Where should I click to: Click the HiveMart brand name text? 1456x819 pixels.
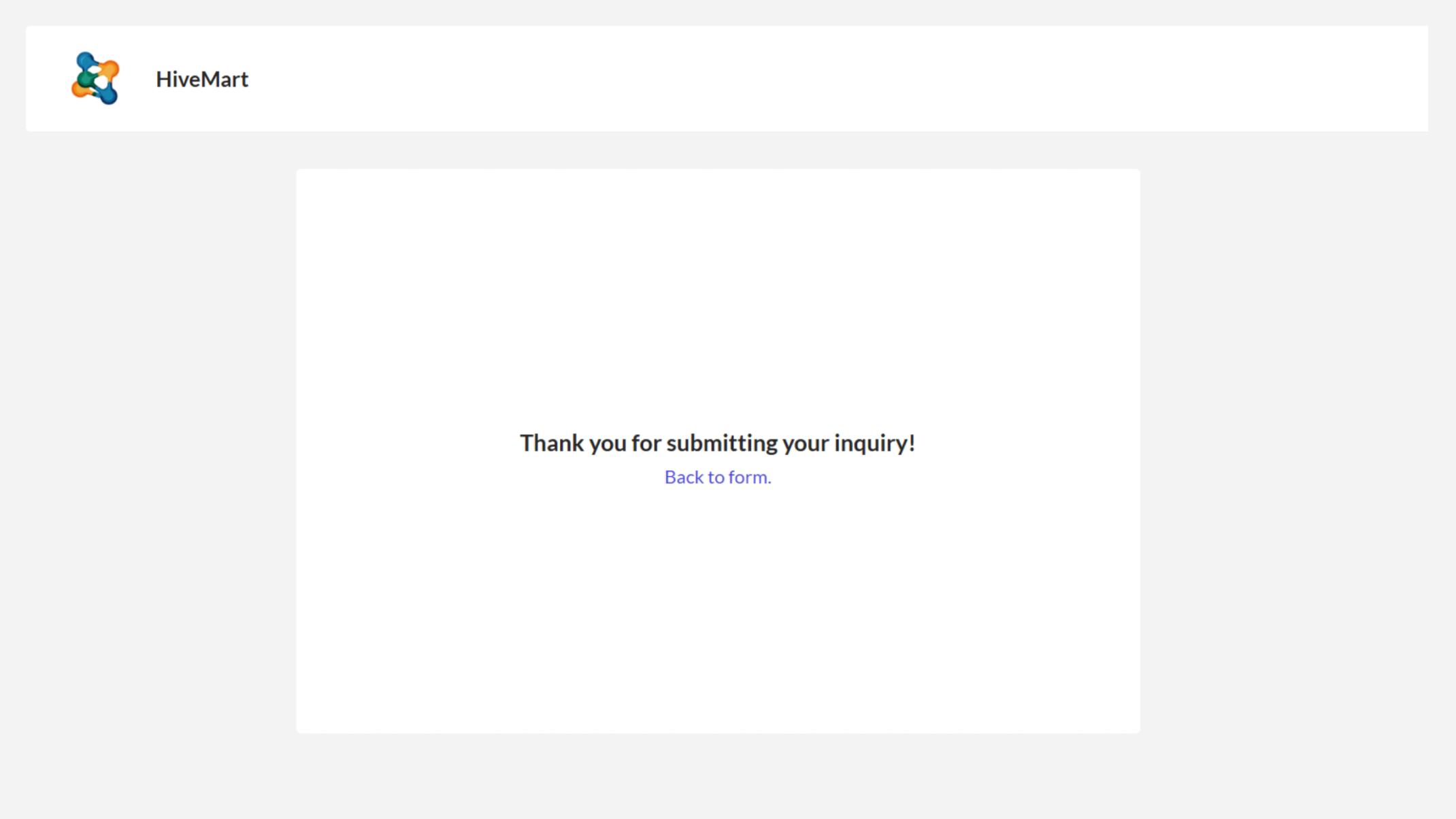tap(202, 79)
